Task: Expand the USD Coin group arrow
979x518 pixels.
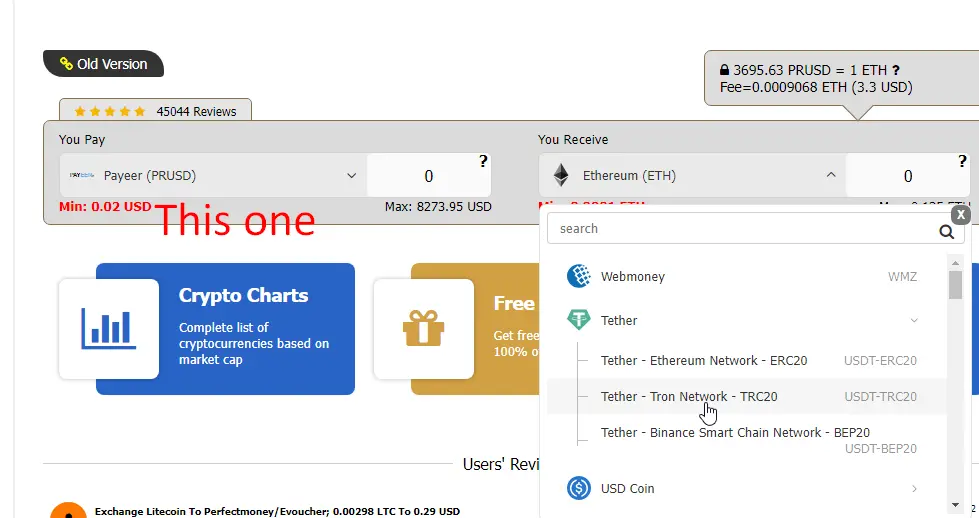Action: (x=914, y=489)
